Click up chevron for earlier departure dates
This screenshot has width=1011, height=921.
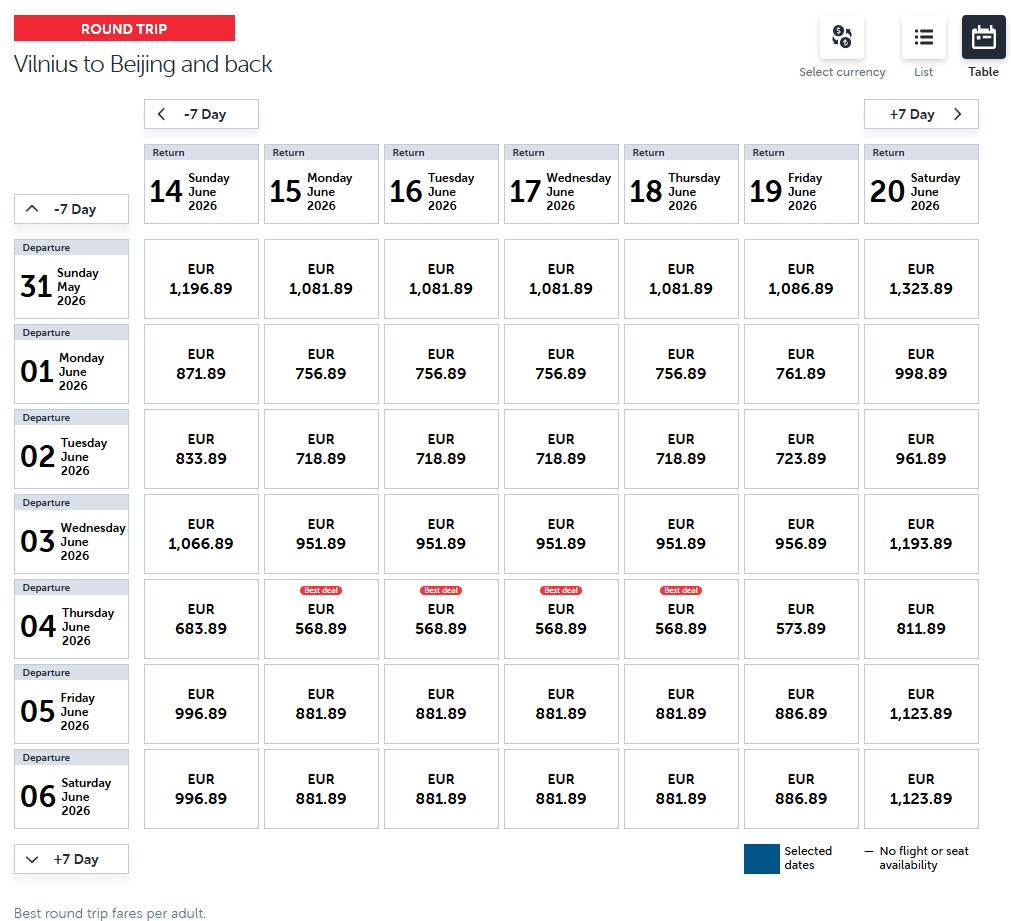click(32, 209)
